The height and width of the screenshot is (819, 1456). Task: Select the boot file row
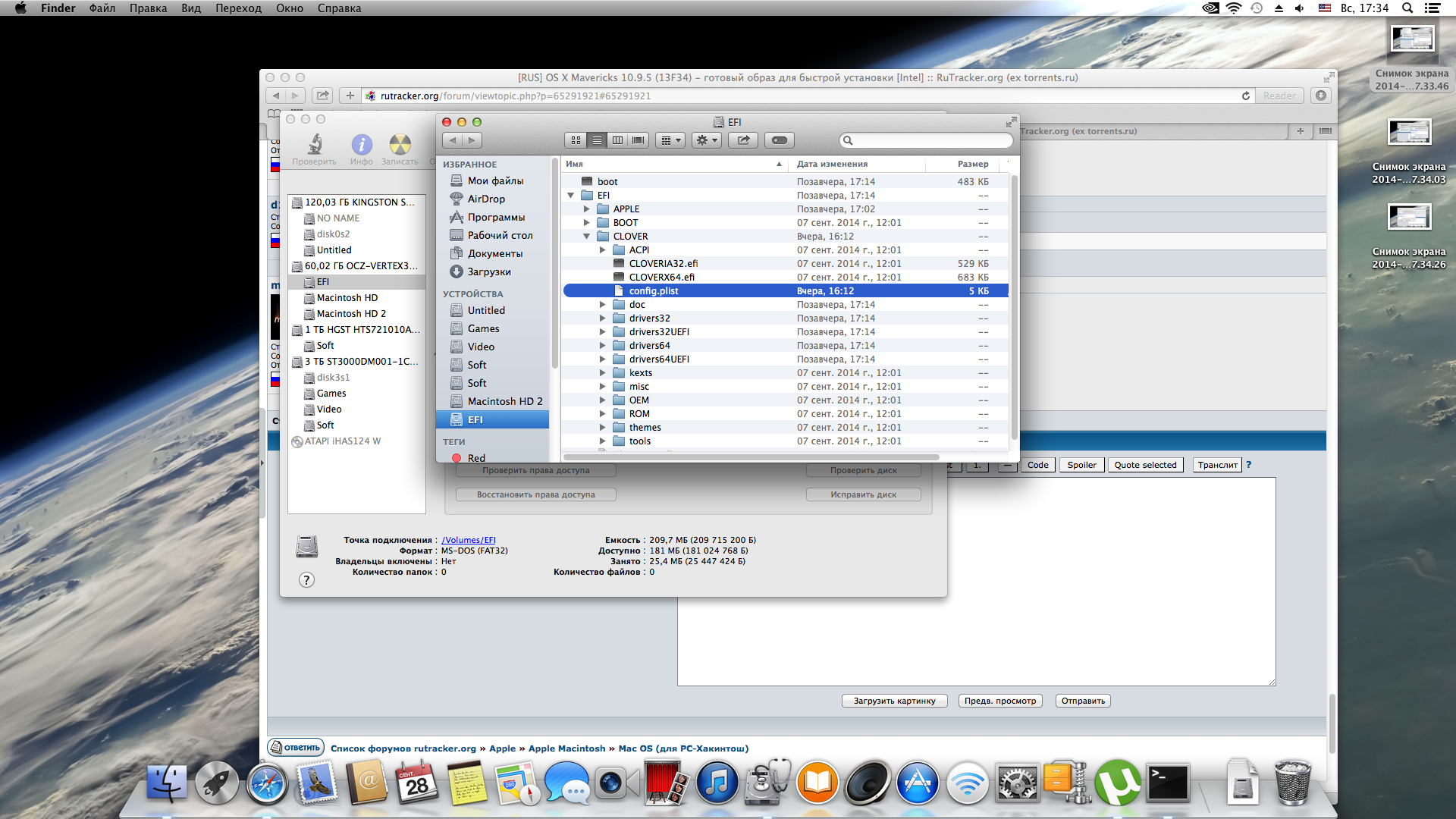tap(786, 182)
